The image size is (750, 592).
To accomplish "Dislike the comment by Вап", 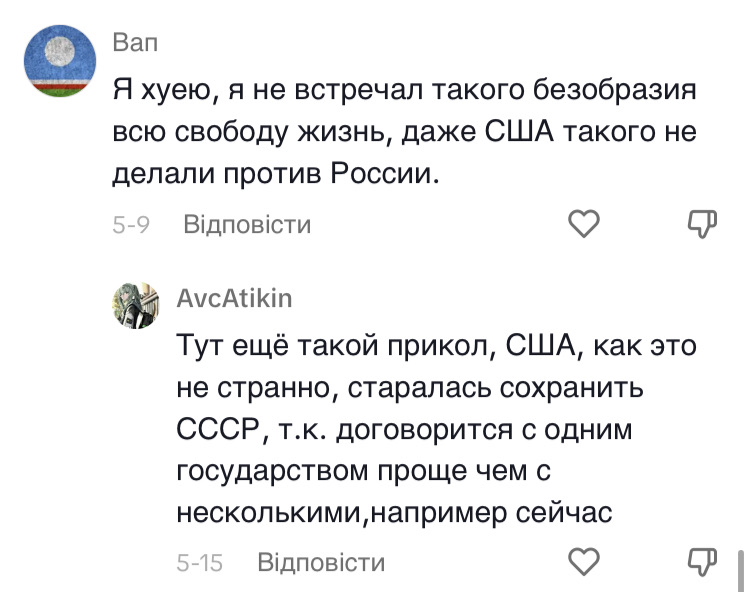I will 705,224.
